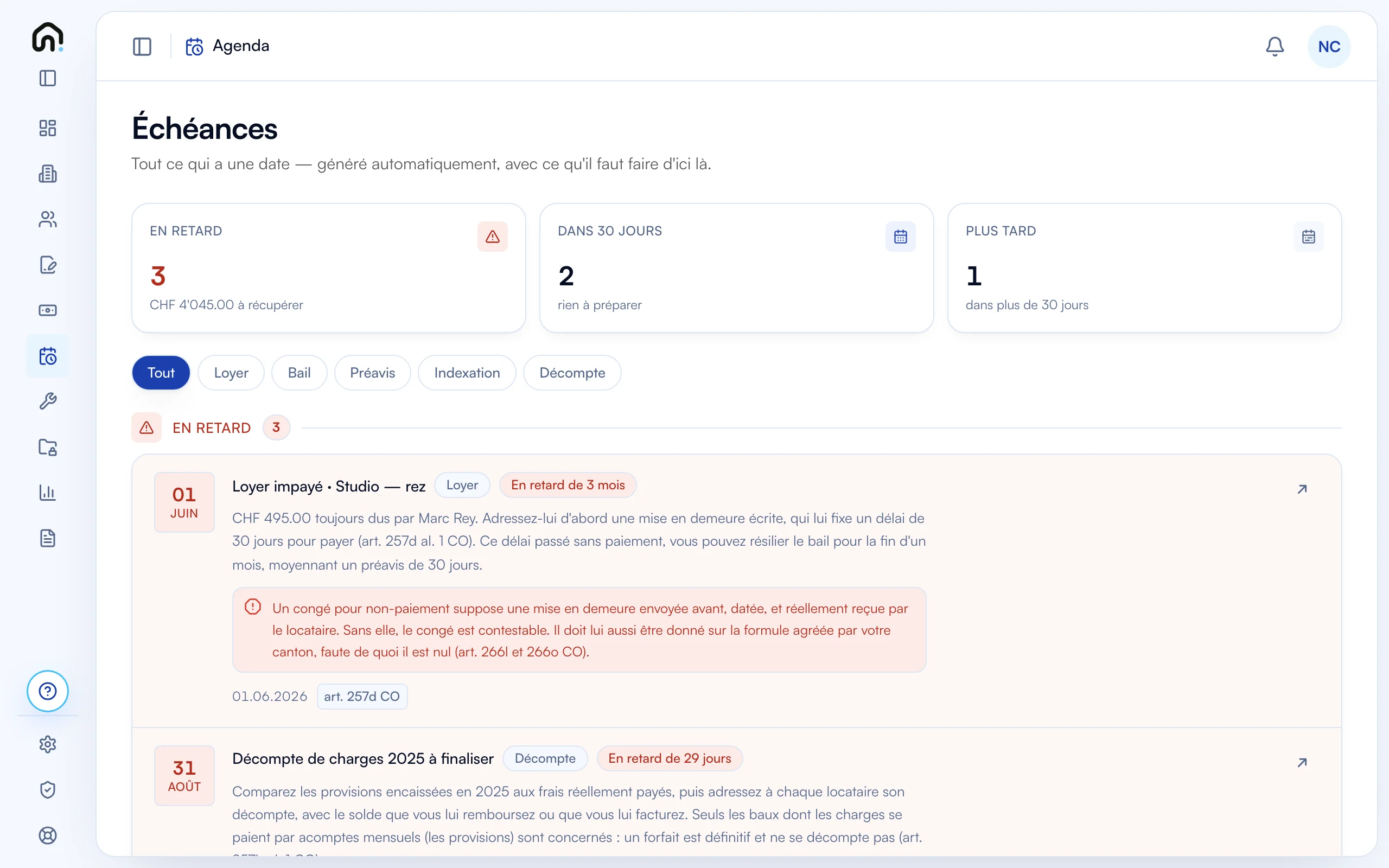Open the maintenance wrench icon
Screen dimensions: 1389x868
tap(48, 401)
